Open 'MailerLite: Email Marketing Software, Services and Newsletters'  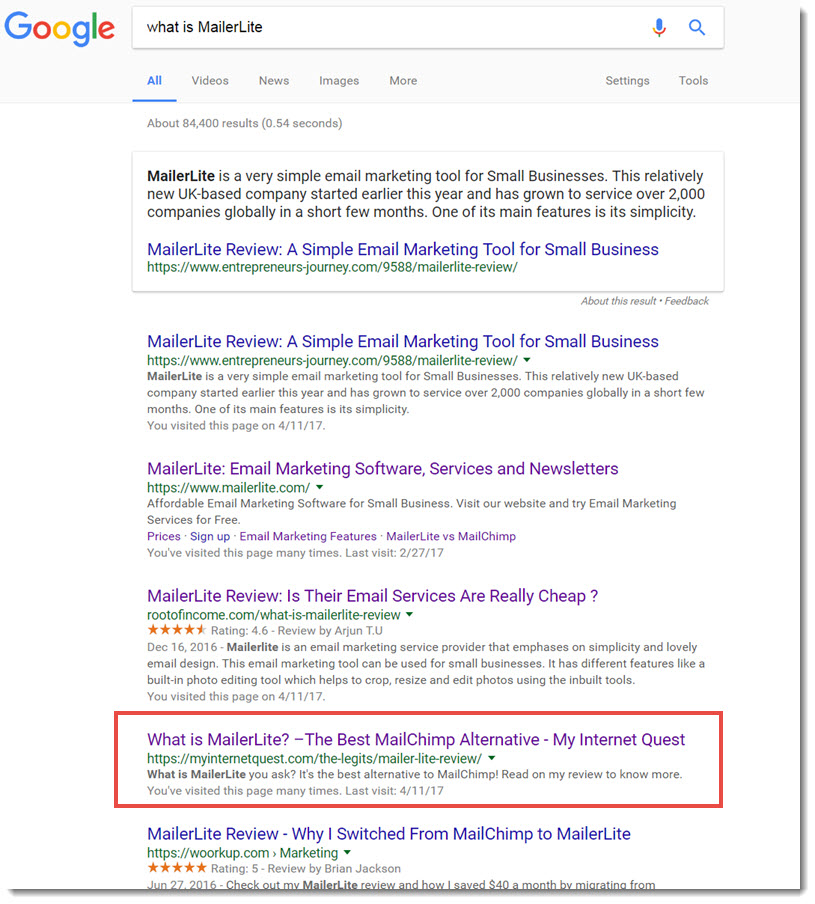[x=382, y=469]
